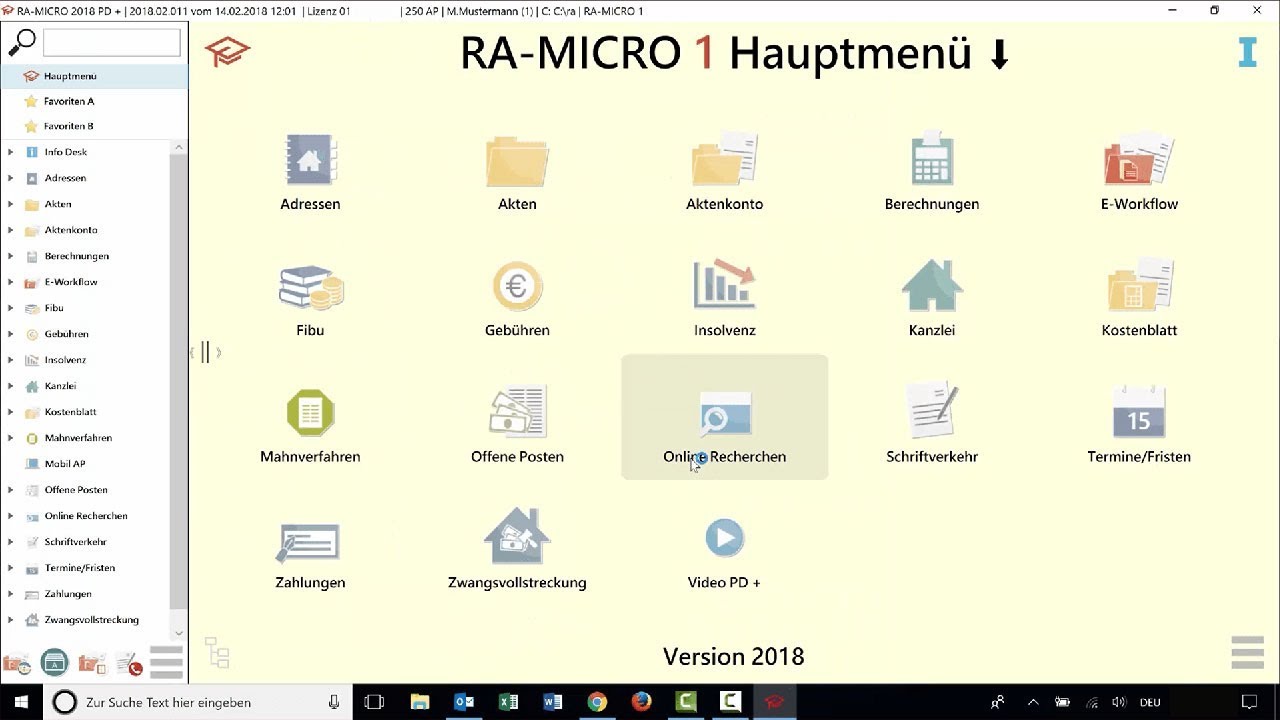
Task: Click the third icon in the sidebar bottom toolbar
Action: coord(92,663)
